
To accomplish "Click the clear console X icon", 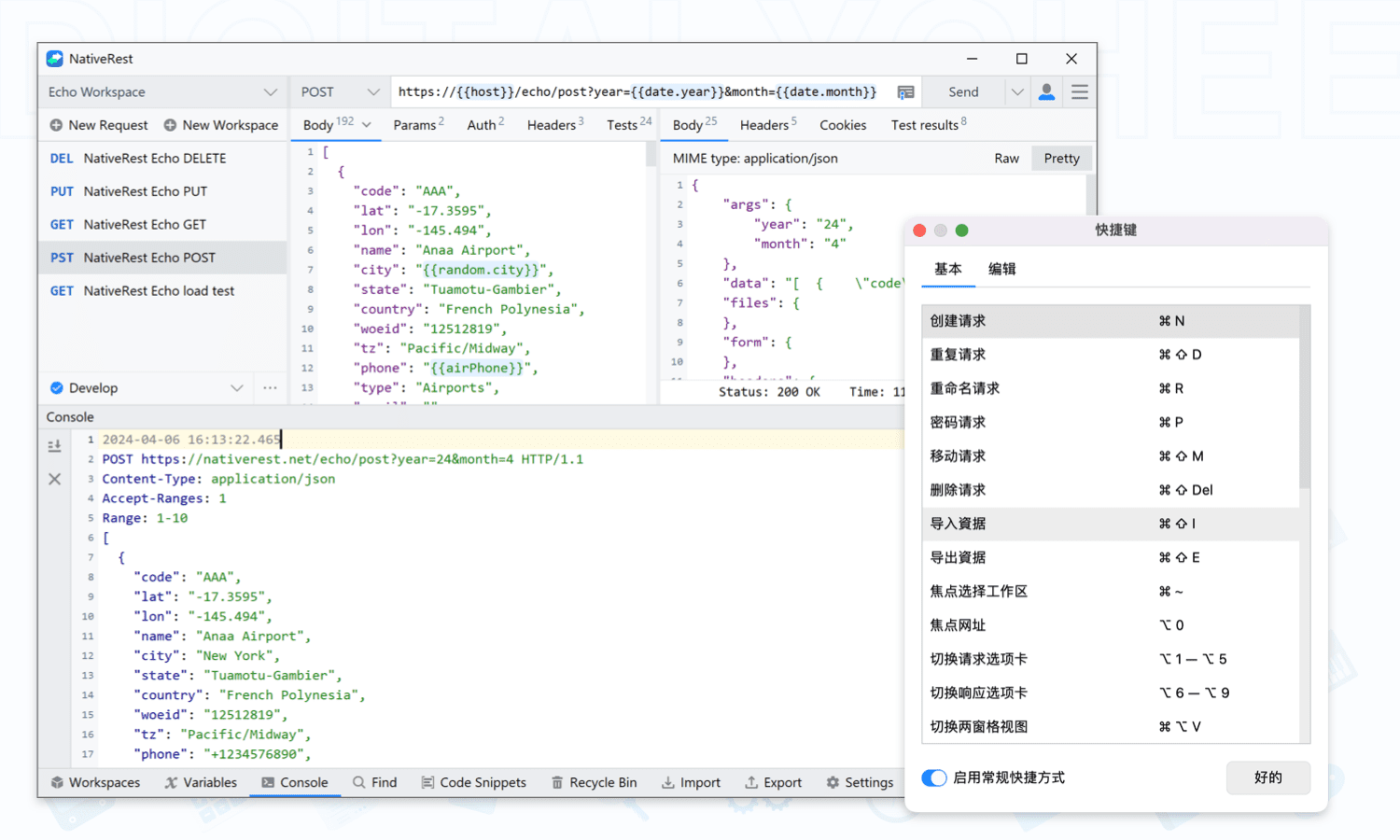I will [x=55, y=479].
